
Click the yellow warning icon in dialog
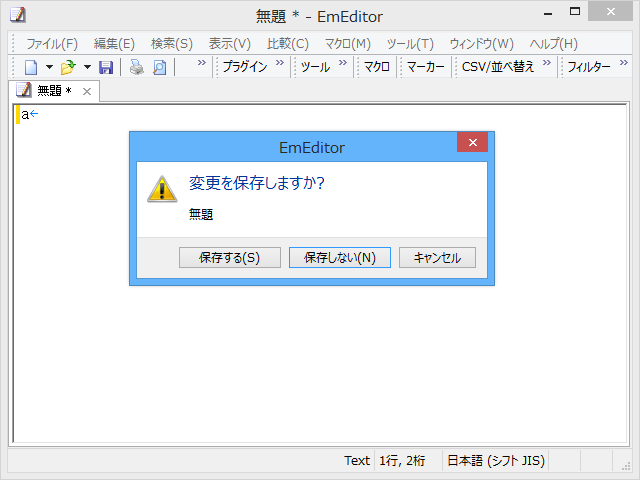pos(162,189)
